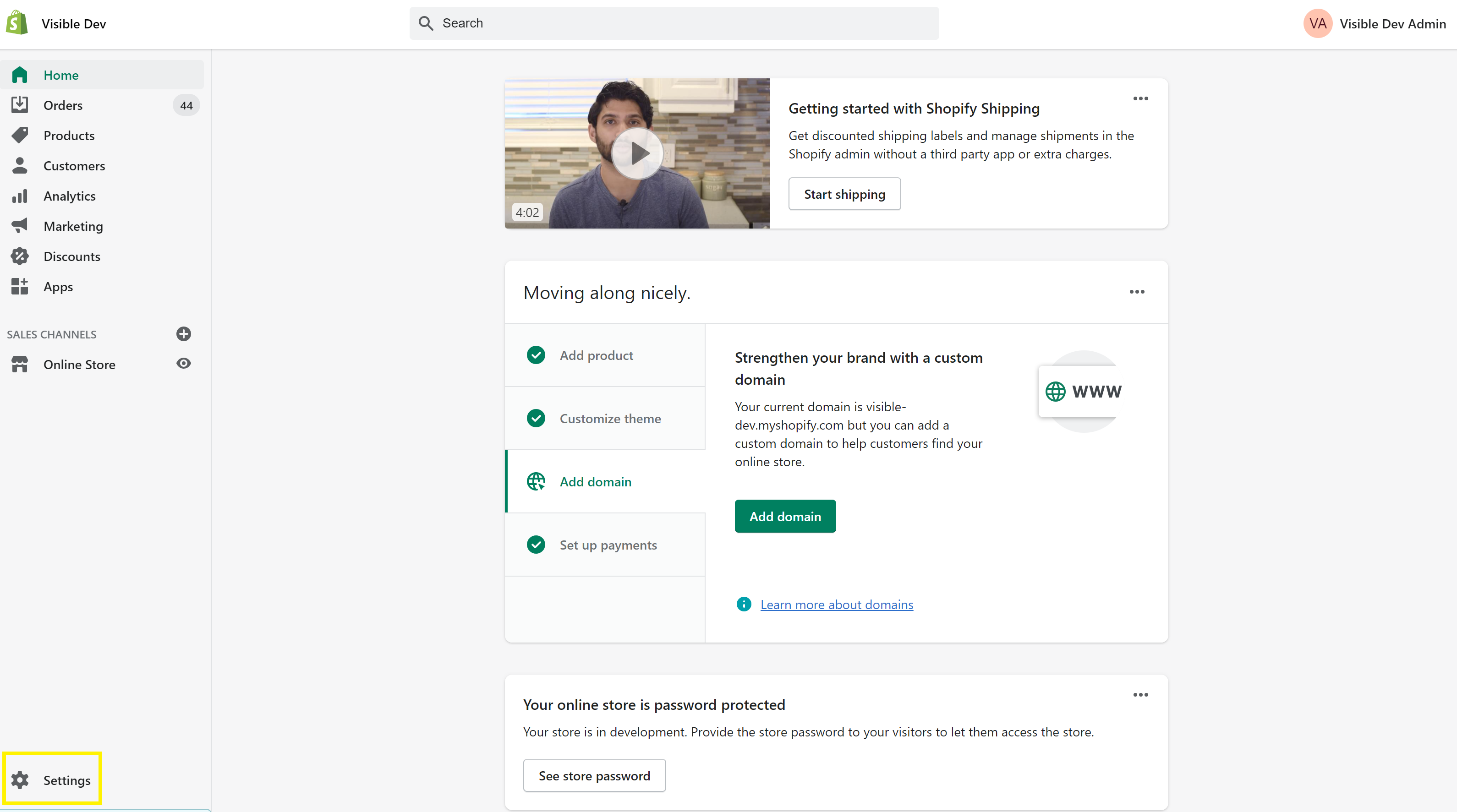This screenshot has height=812, width=1457.
Task: Click See store password button
Action: click(594, 775)
